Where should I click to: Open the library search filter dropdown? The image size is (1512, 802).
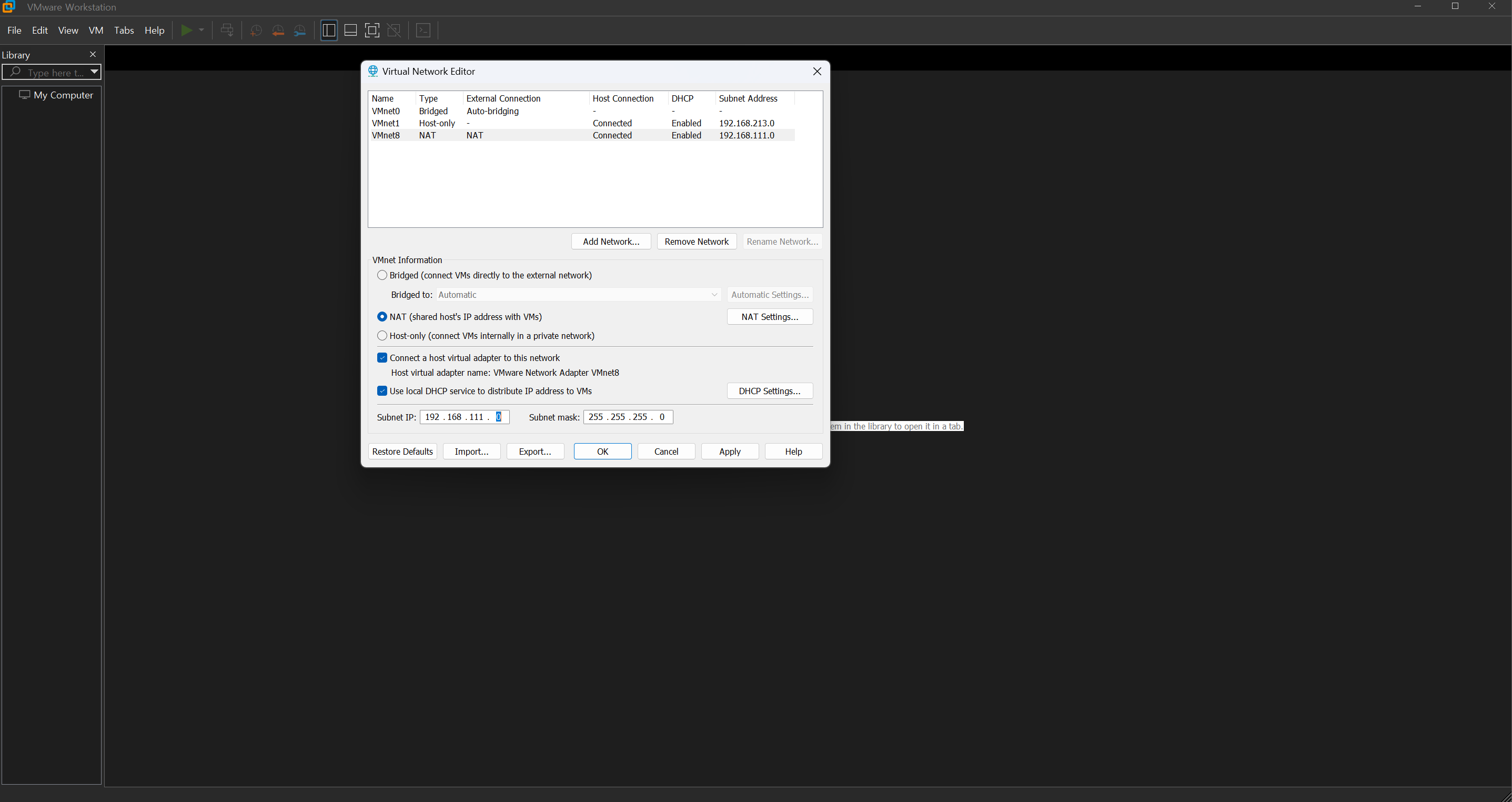coord(94,72)
